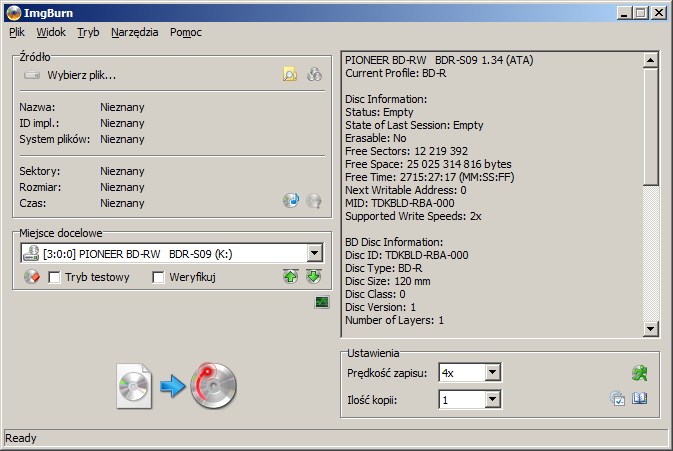
Task: Enable the Weryfikuj checkbox
Action: click(158, 277)
